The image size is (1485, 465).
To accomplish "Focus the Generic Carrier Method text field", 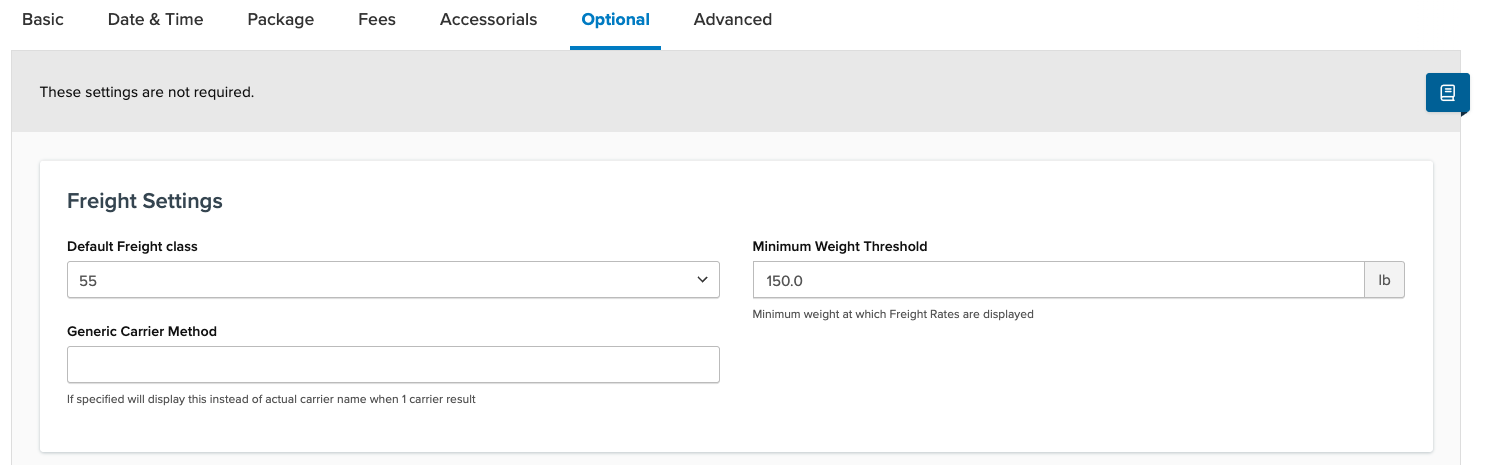I will 393,365.
